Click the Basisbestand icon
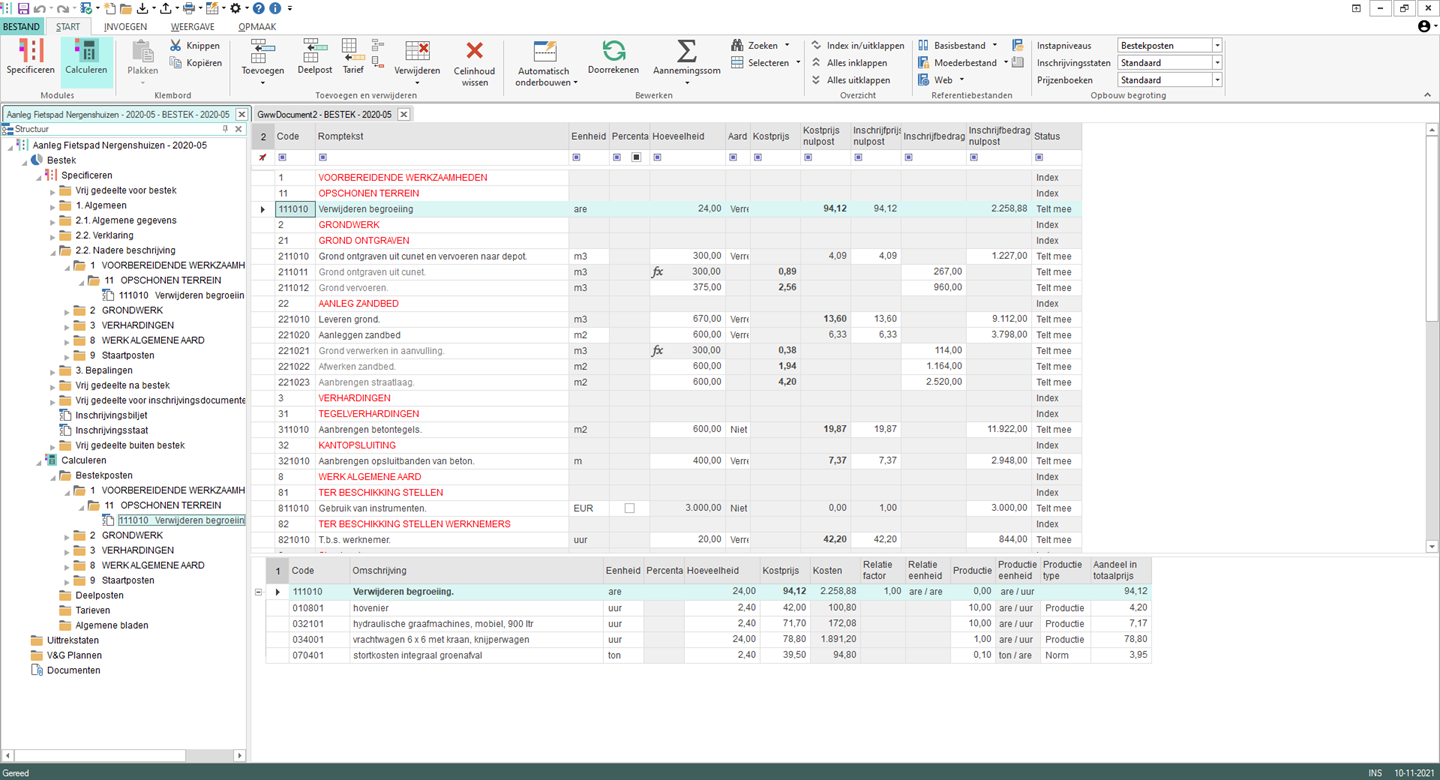Image resolution: width=1440 pixels, height=780 pixels. click(x=923, y=45)
